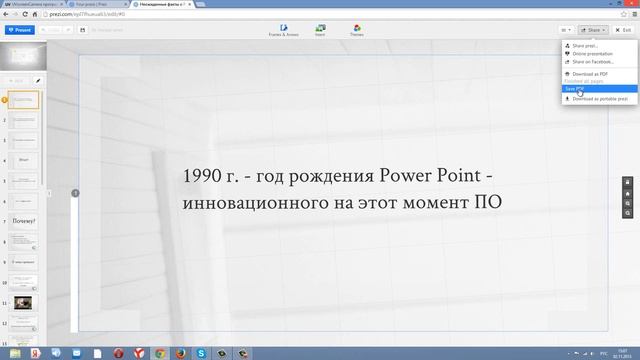The image size is (640, 360).
Task: Open a new browser tab
Action: tap(200, 4)
